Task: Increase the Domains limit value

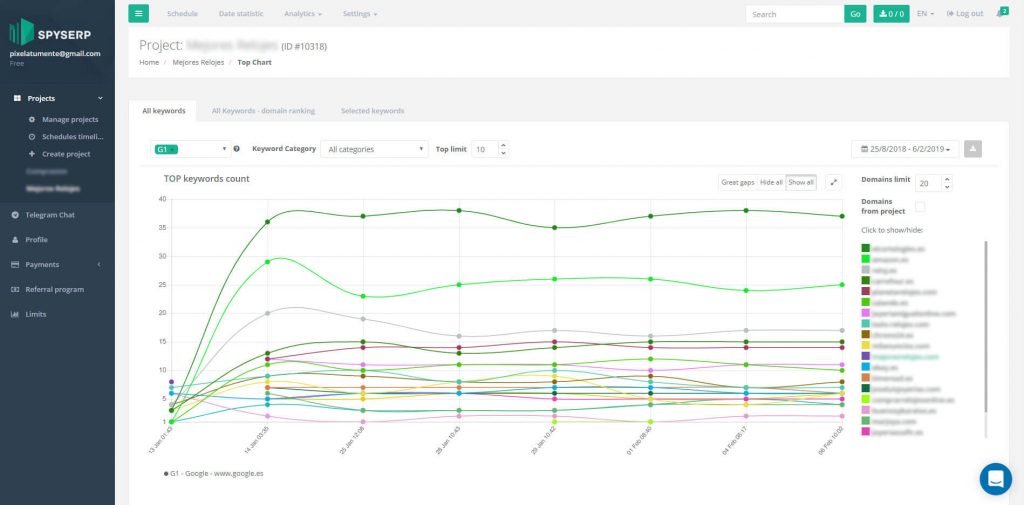Action: [947, 179]
